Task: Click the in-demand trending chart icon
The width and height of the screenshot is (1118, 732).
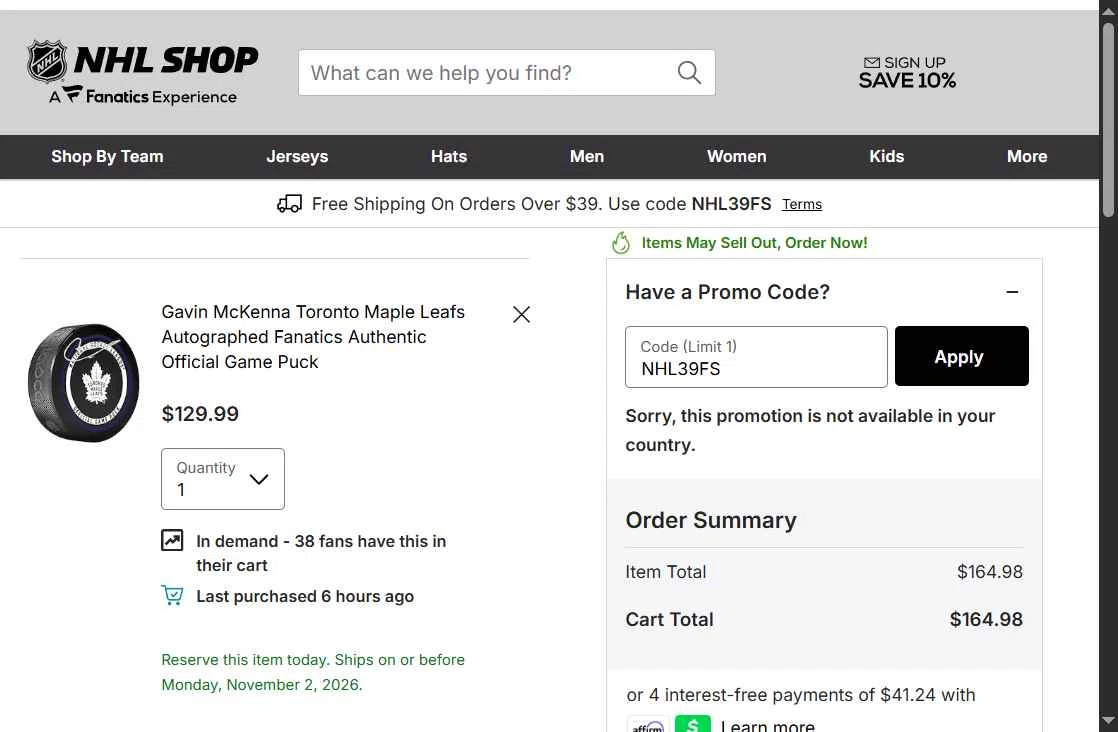Action: [x=172, y=540]
